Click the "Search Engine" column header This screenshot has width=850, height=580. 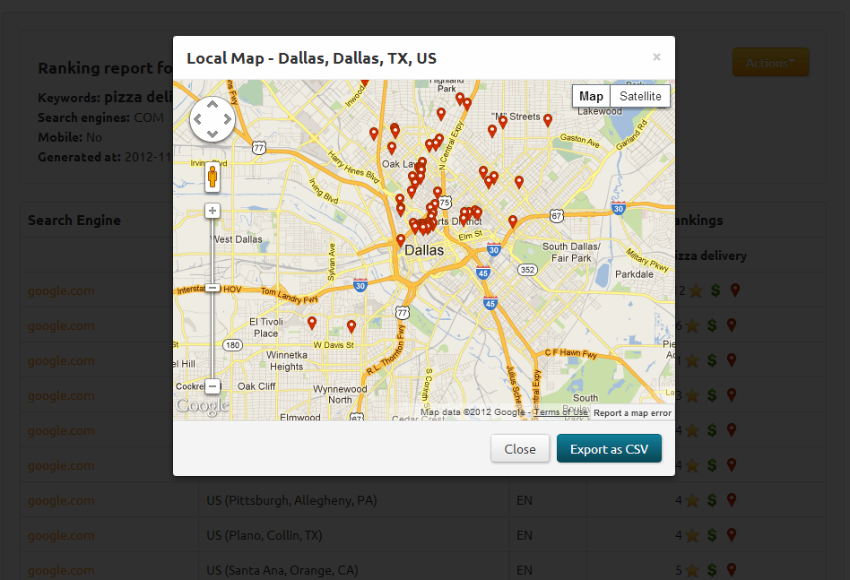(74, 220)
